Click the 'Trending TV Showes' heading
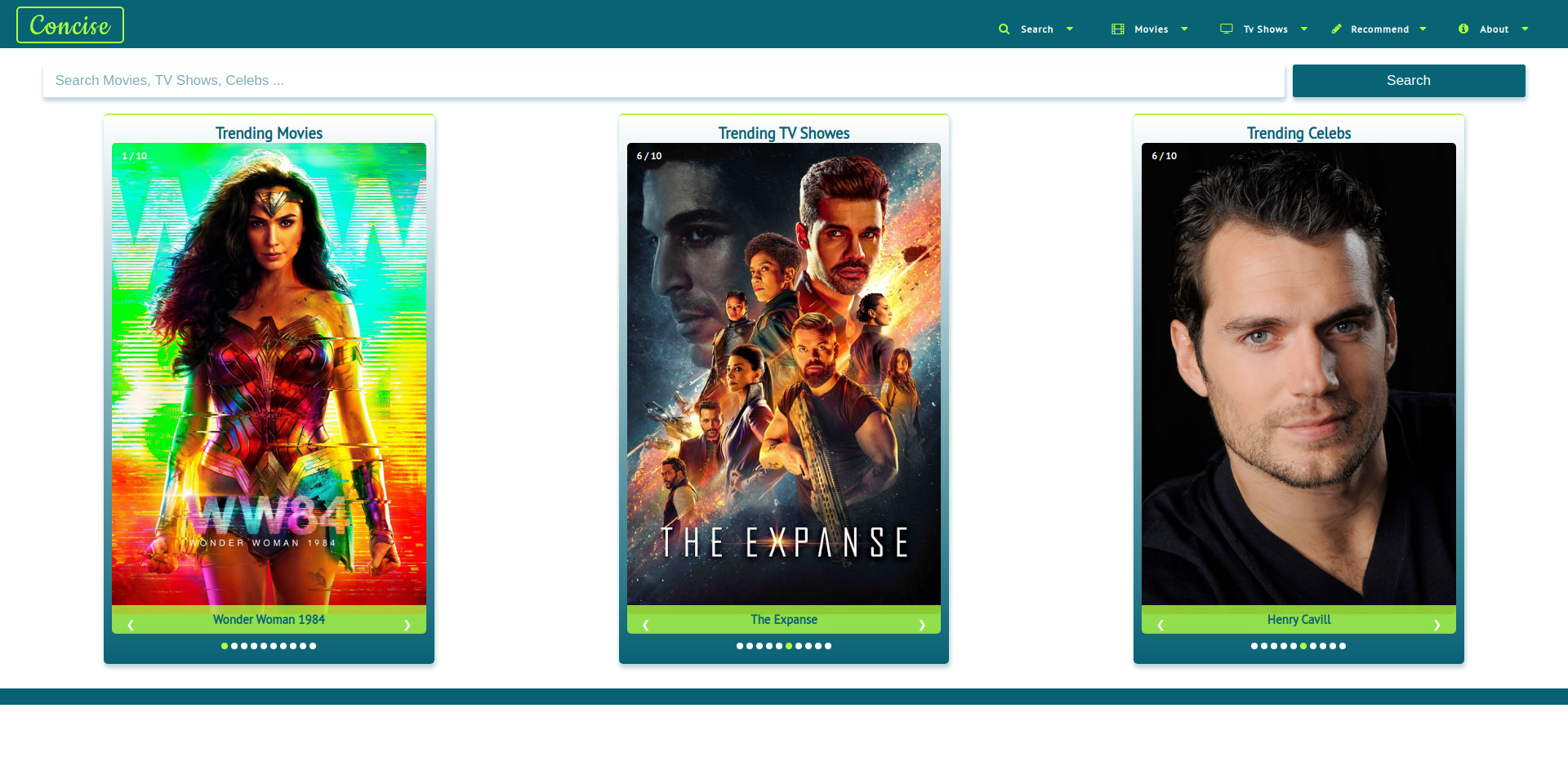Viewport: 1568px width, 775px height. pos(784,133)
